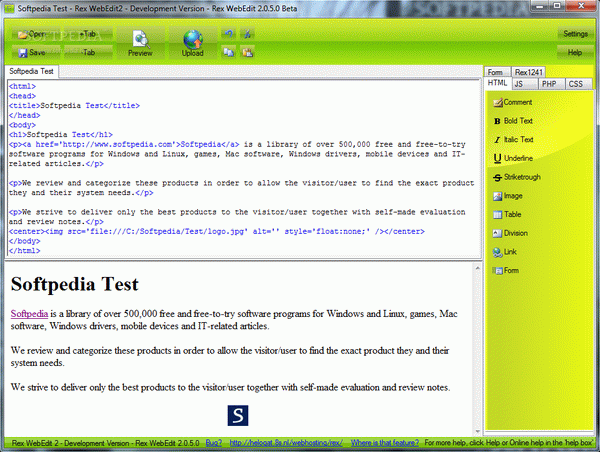Insert a Link tag
Screen dimensions: 600x452
tap(505, 252)
